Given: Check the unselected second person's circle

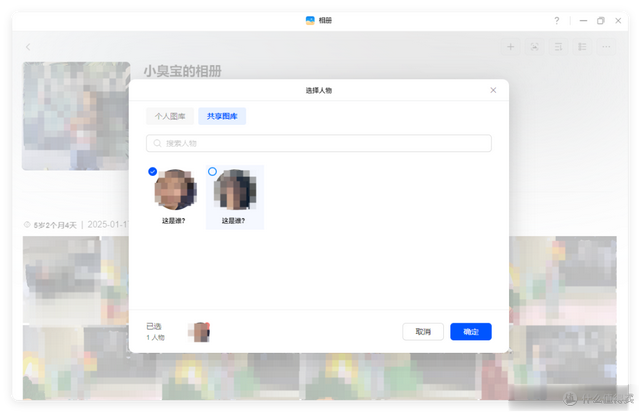Looking at the screenshot, I should coord(212,171).
